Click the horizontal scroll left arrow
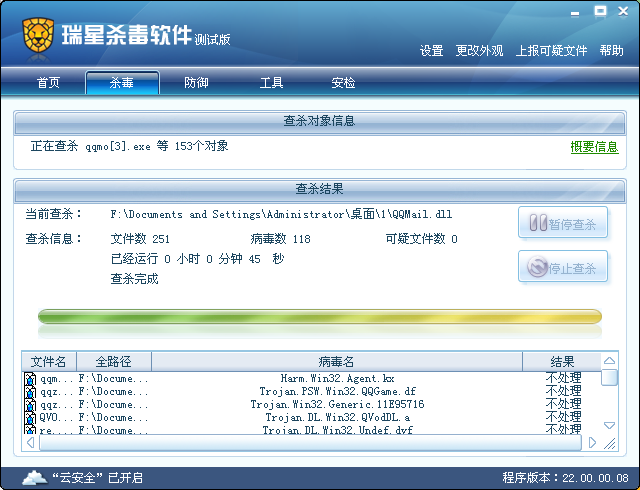The width and height of the screenshot is (640, 490). click(x=30, y=443)
